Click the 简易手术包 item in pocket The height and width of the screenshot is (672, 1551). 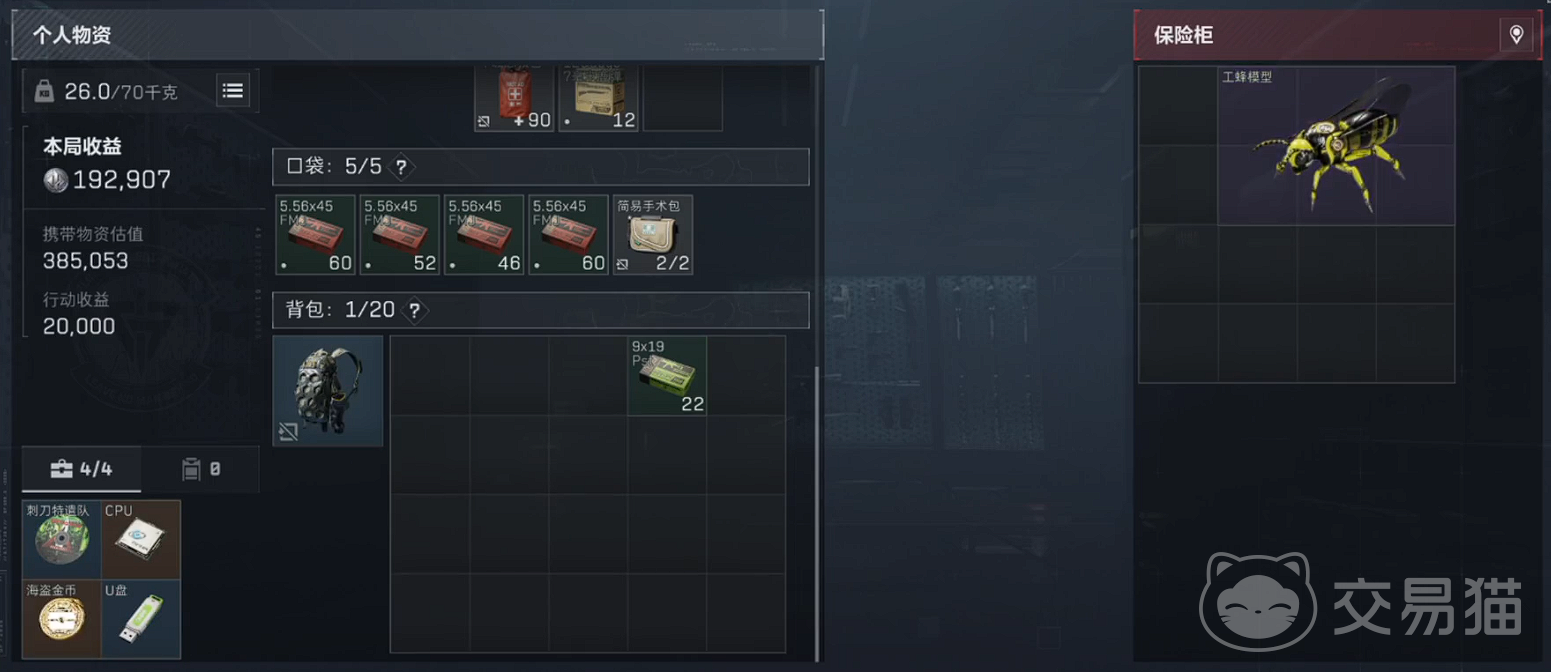click(x=653, y=235)
